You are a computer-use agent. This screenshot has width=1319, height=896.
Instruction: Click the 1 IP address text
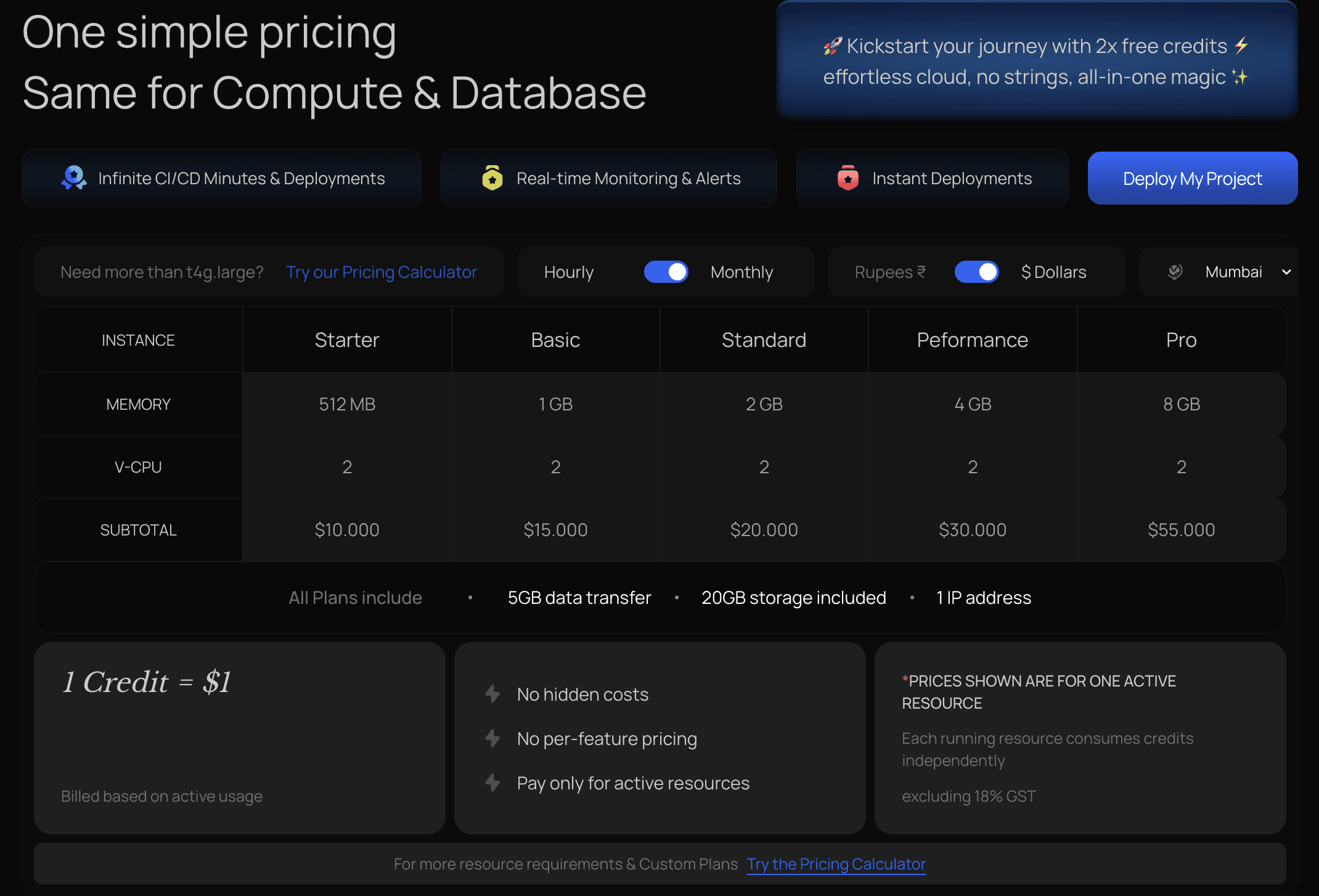click(984, 598)
